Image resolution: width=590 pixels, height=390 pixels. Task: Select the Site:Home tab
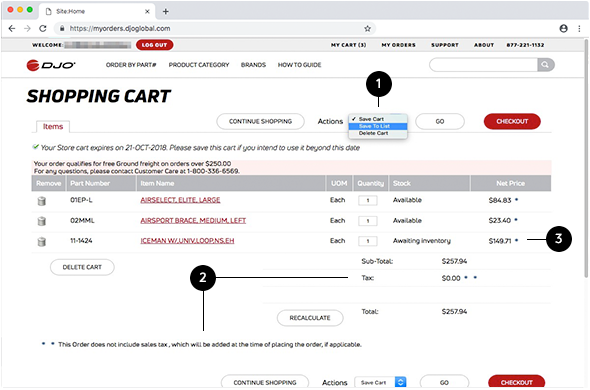pyautogui.click(x=96, y=11)
